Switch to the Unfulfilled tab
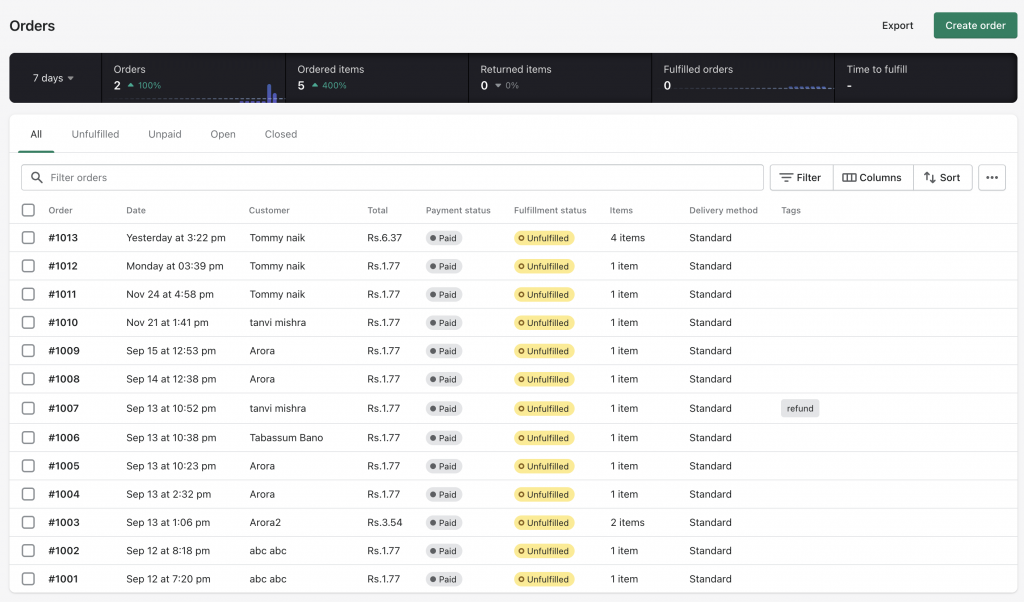The height and width of the screenshot is (602, 1024). coord(95,134)
